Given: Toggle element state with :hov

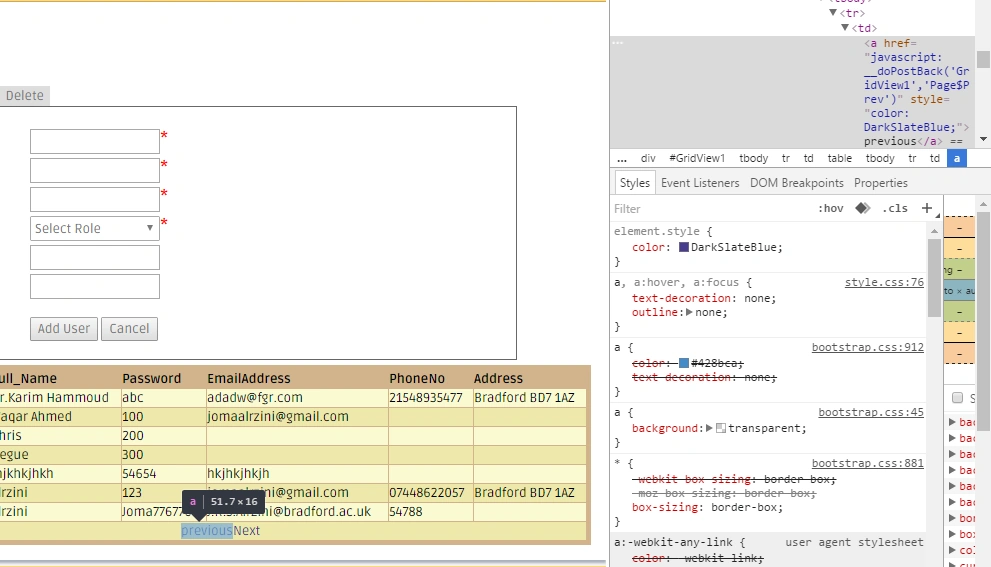Looking at the screenshot, I should click(x=830, y=208).
